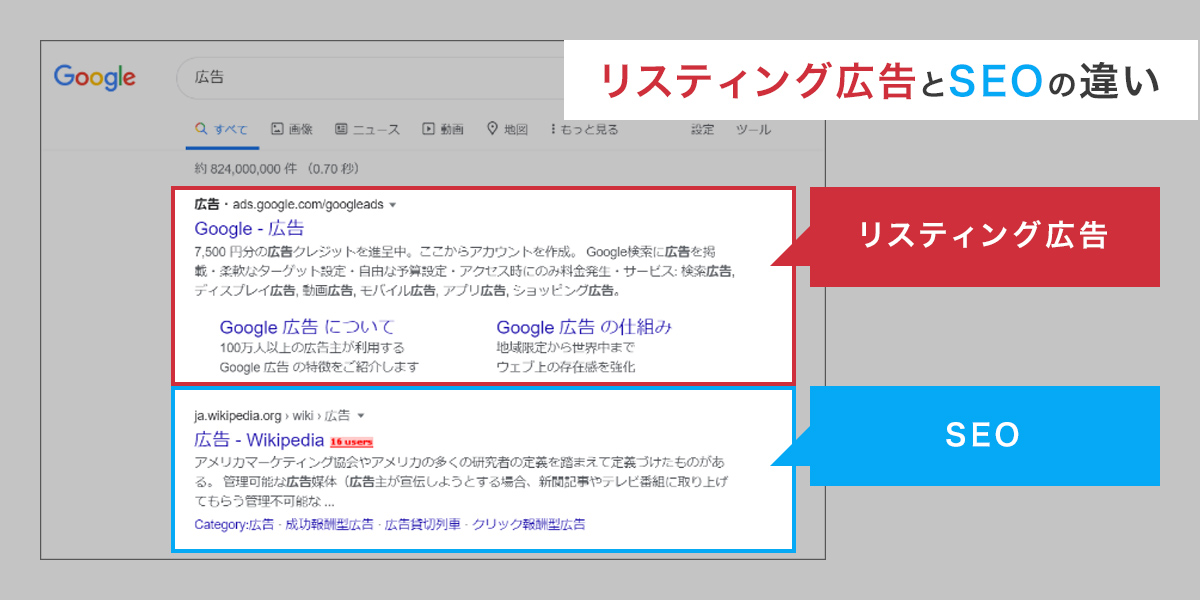Open the Google - 広告 ad link
This screenshot has height=600, width=1200.
click(x=249, y=228)
